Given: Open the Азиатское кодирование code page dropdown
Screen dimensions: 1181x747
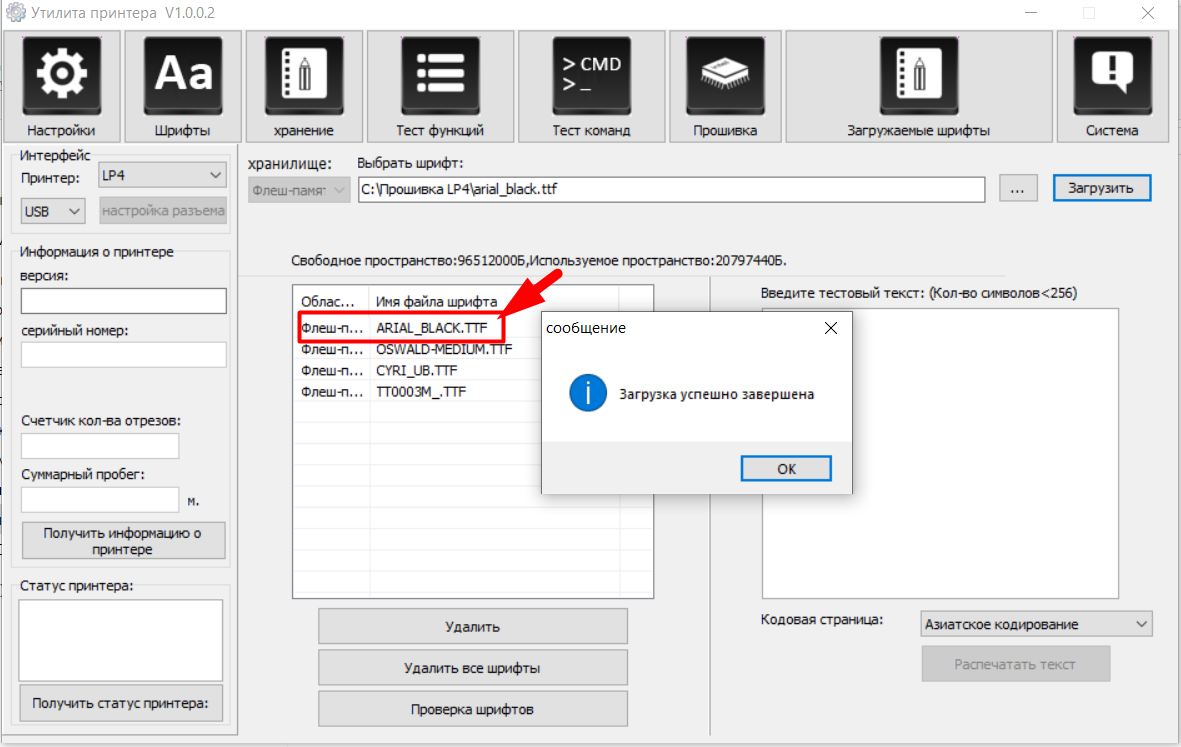Looking at the screenshot, I should (x=1037, y=624).
